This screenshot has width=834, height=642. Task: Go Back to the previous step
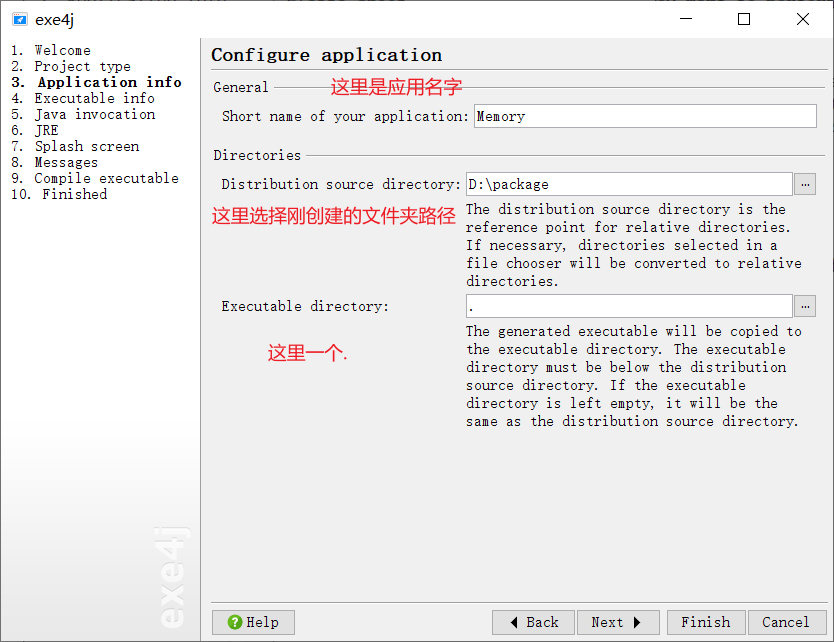click(533, 622)
